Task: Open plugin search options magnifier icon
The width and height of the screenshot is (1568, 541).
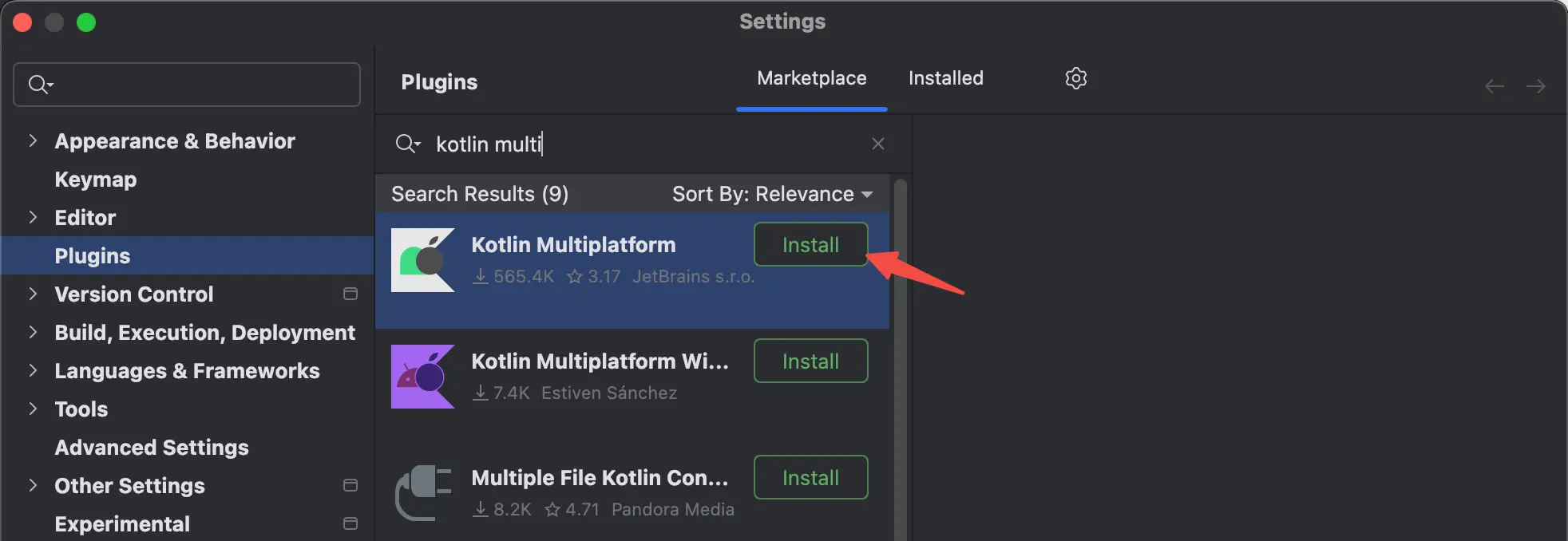Action: click(x=407, y=144)
